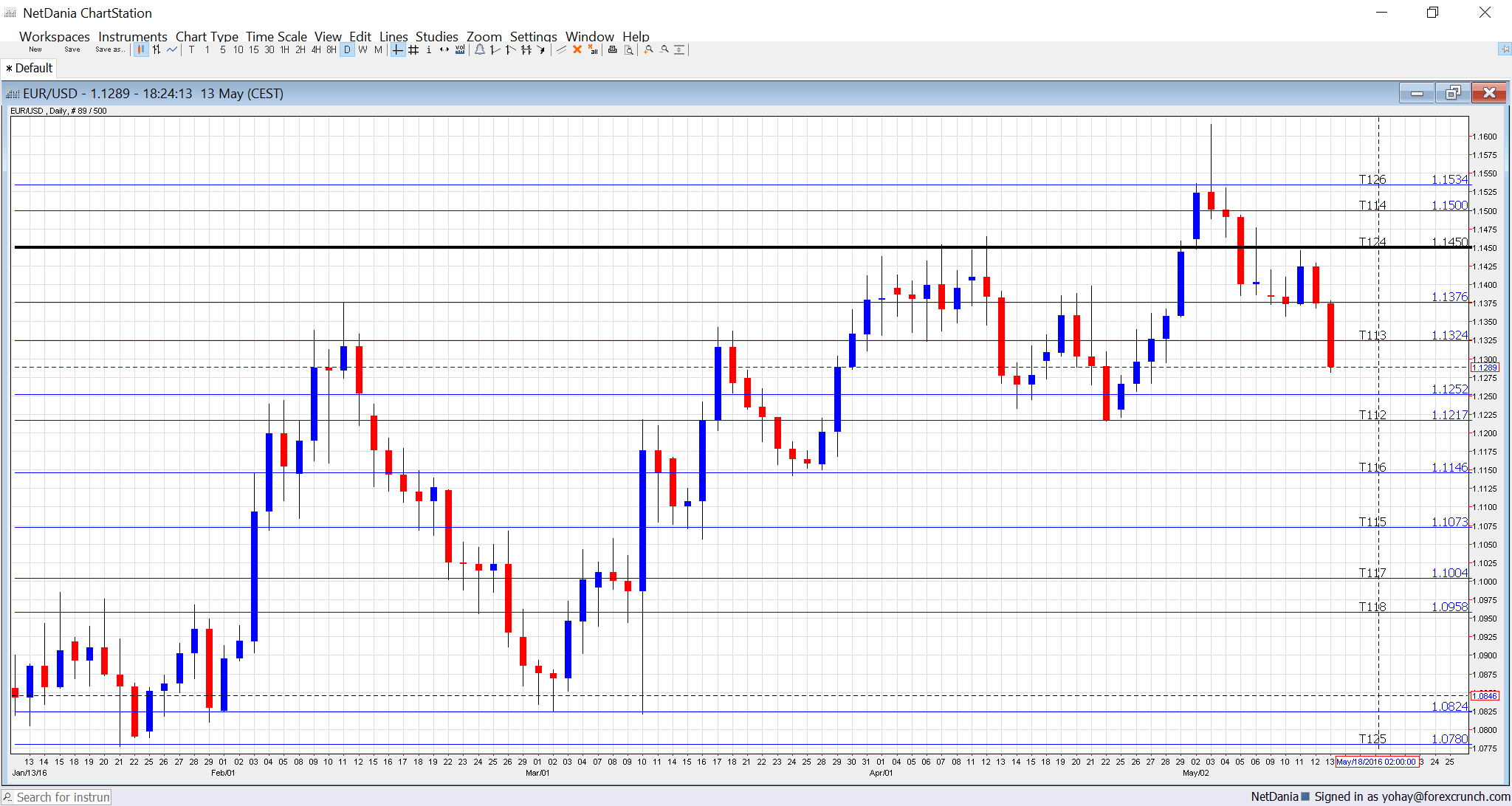Click the 1.1146 line label
Viewport: 1512px width, 806px height.
1450,467
